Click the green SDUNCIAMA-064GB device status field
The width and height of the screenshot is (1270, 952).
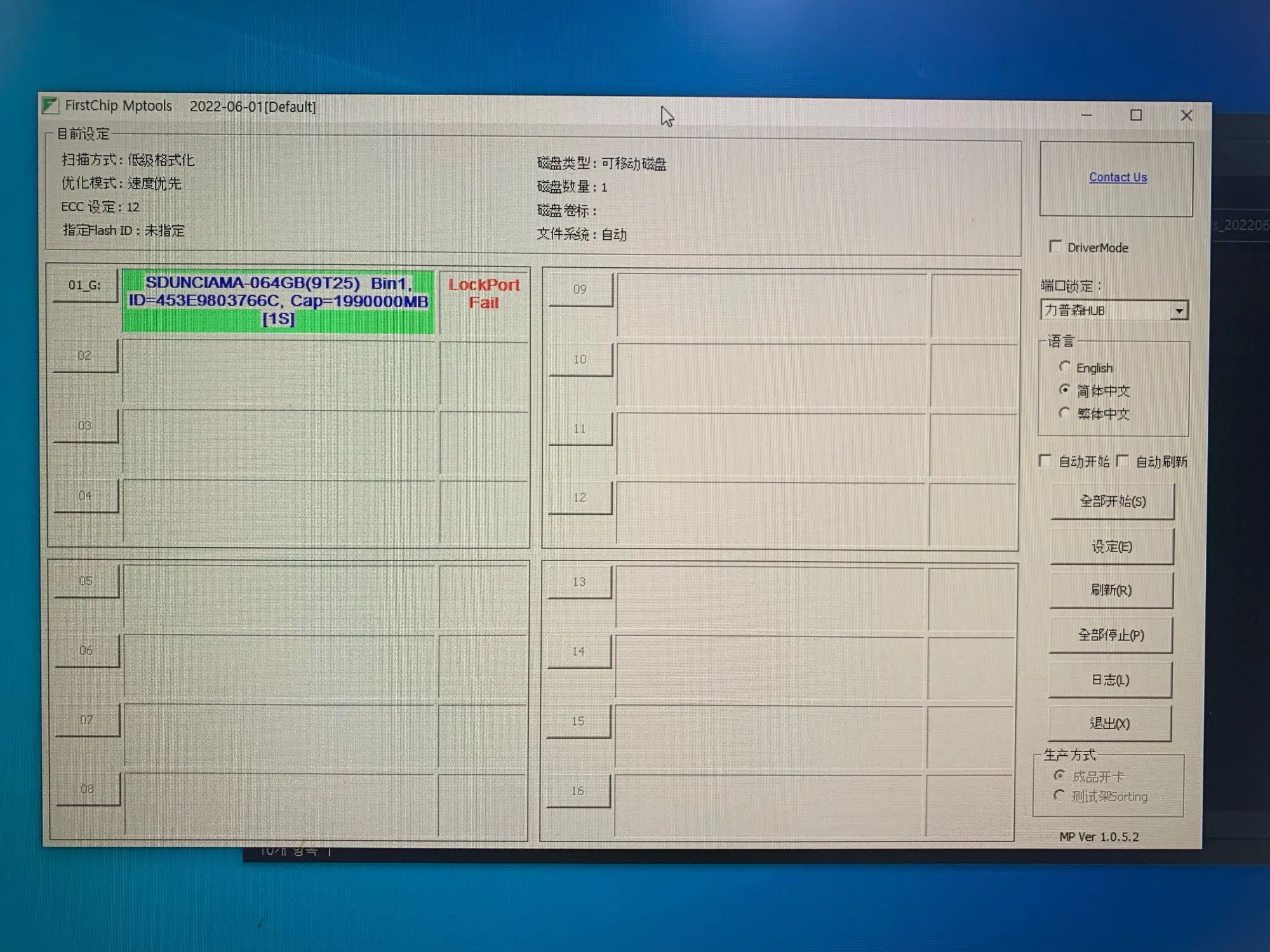coord(278,301)
